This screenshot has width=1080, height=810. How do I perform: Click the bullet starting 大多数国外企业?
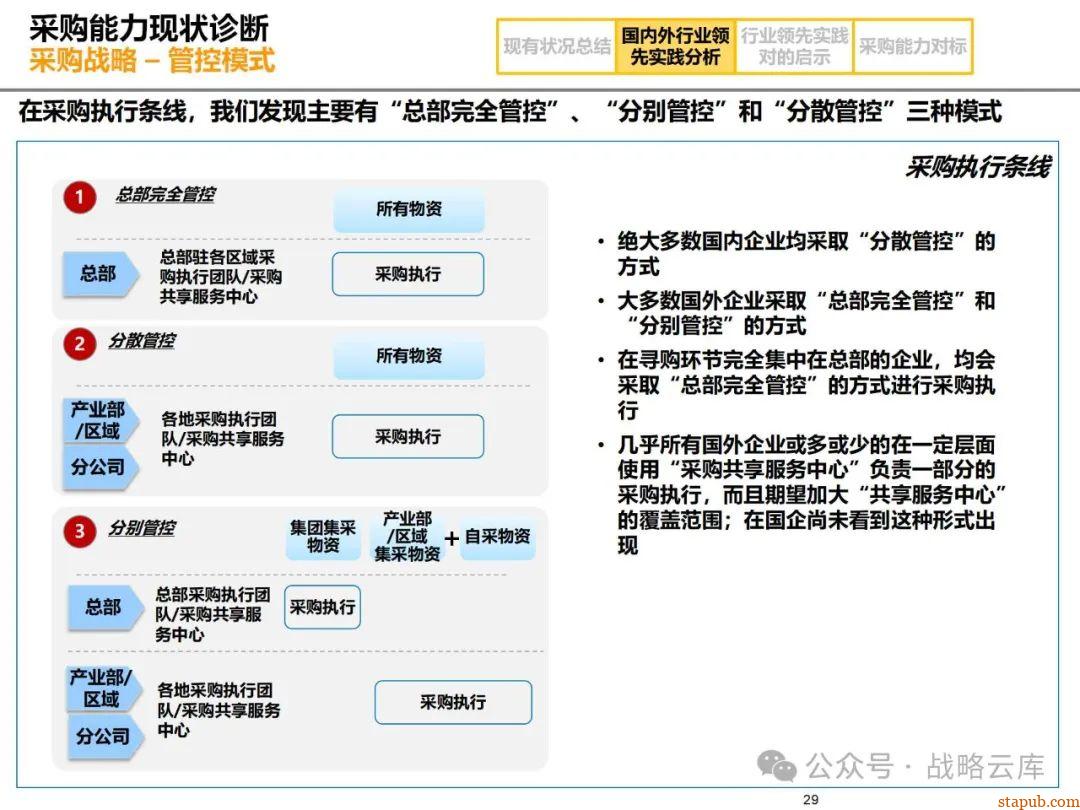tap(797, 313)
